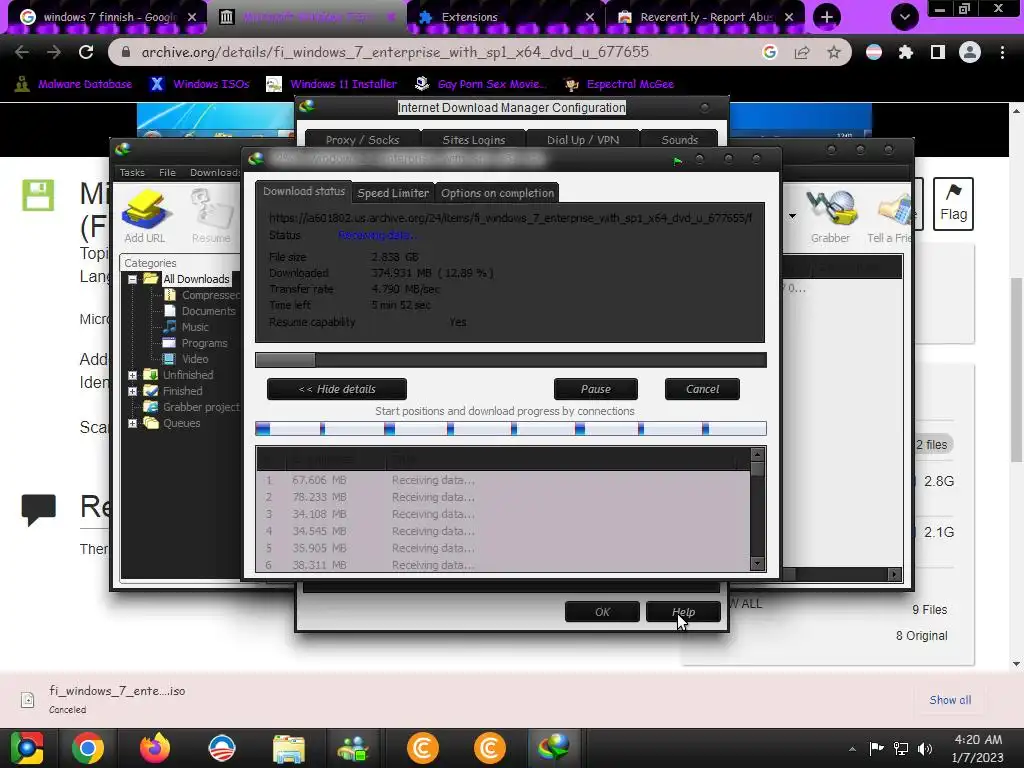Viewport: 1024px width, 768px height.
Task: Click the Add URL toolbar icon
Action: 145,216
